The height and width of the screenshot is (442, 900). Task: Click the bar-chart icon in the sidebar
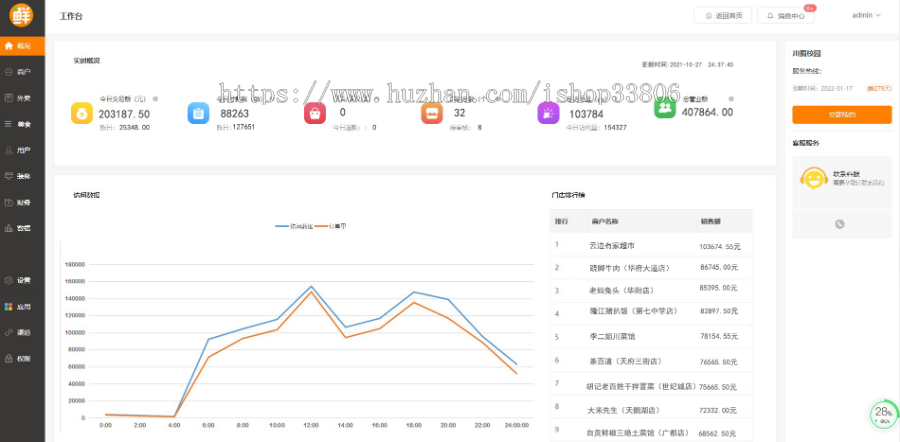[9, 228]
